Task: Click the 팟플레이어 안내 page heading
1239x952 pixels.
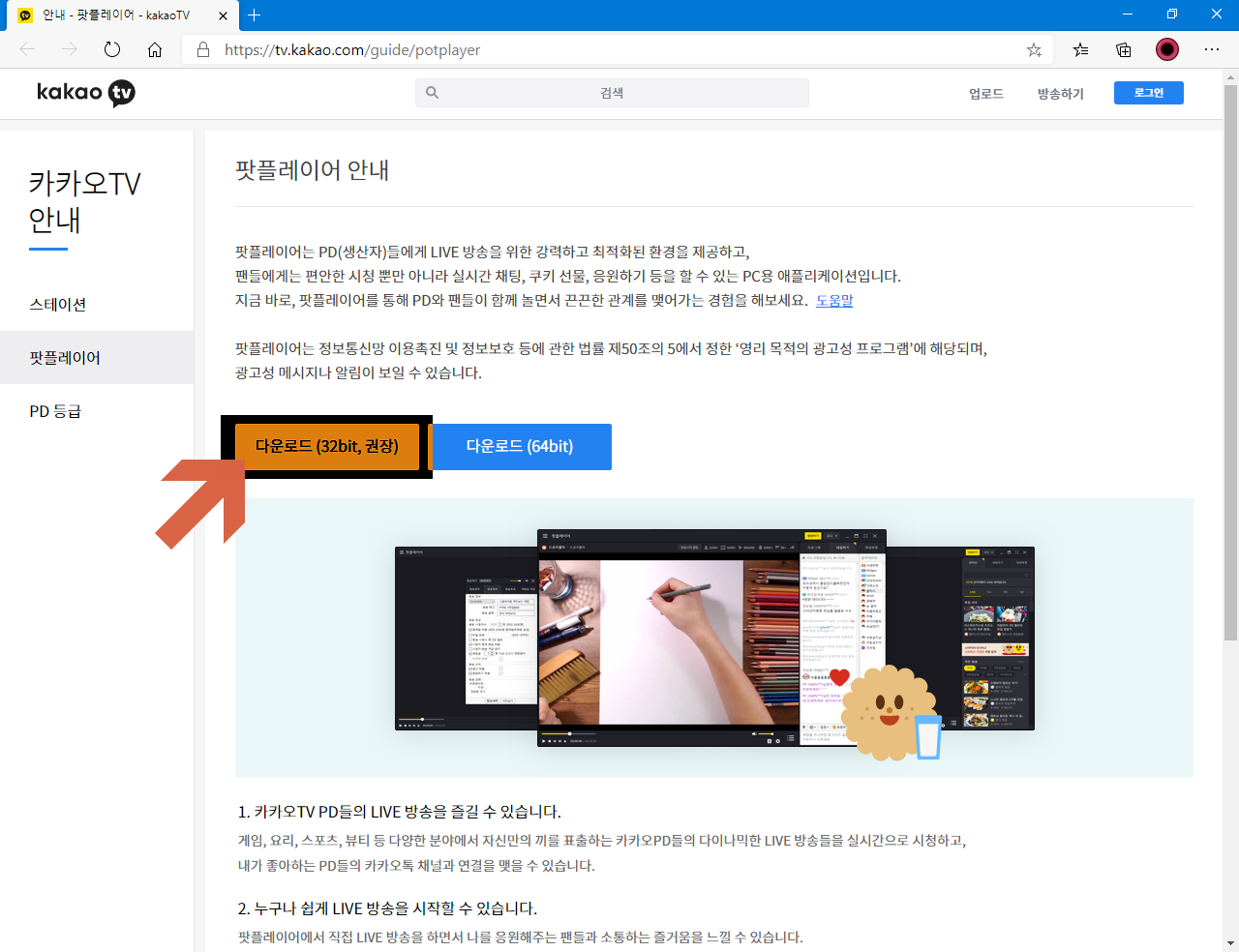Action: point(313,170)
